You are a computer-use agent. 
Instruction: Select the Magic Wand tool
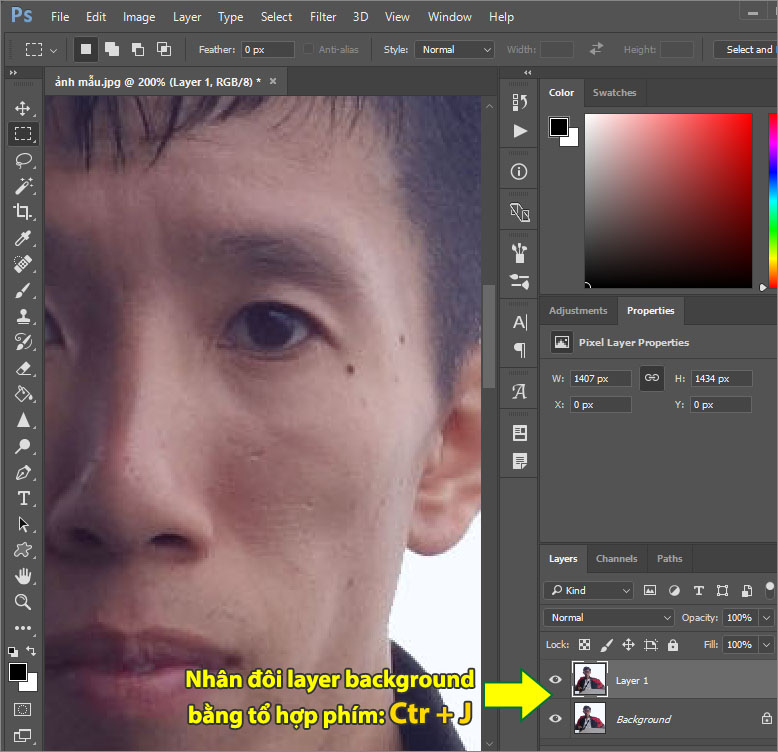(22, 186)
